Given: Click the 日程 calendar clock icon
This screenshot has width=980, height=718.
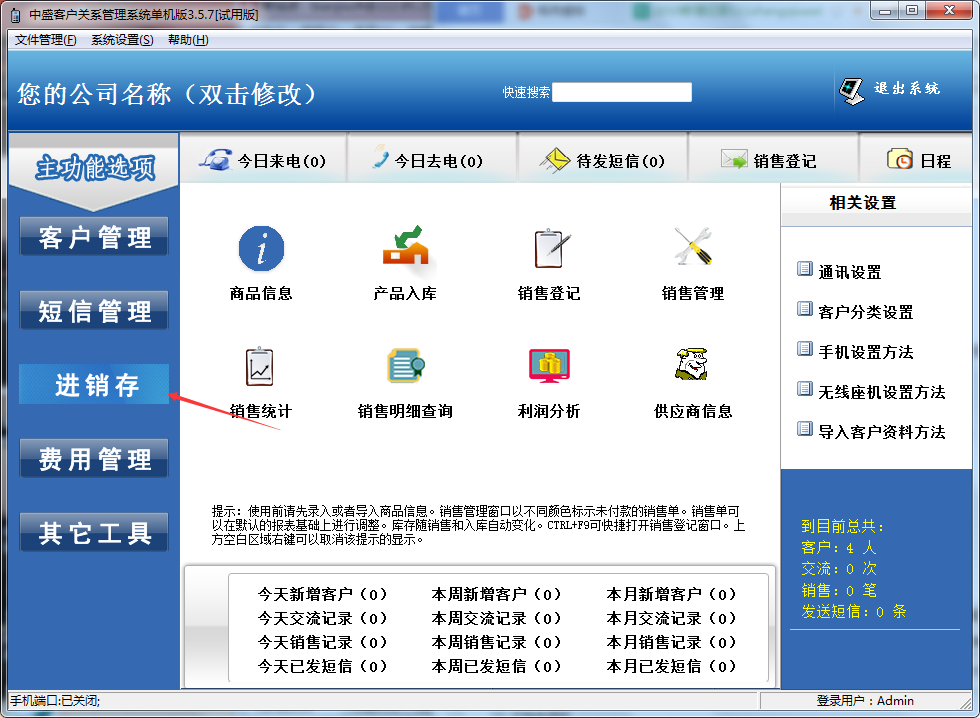Looking at the screenshot, I should click(x=900, y=159).
